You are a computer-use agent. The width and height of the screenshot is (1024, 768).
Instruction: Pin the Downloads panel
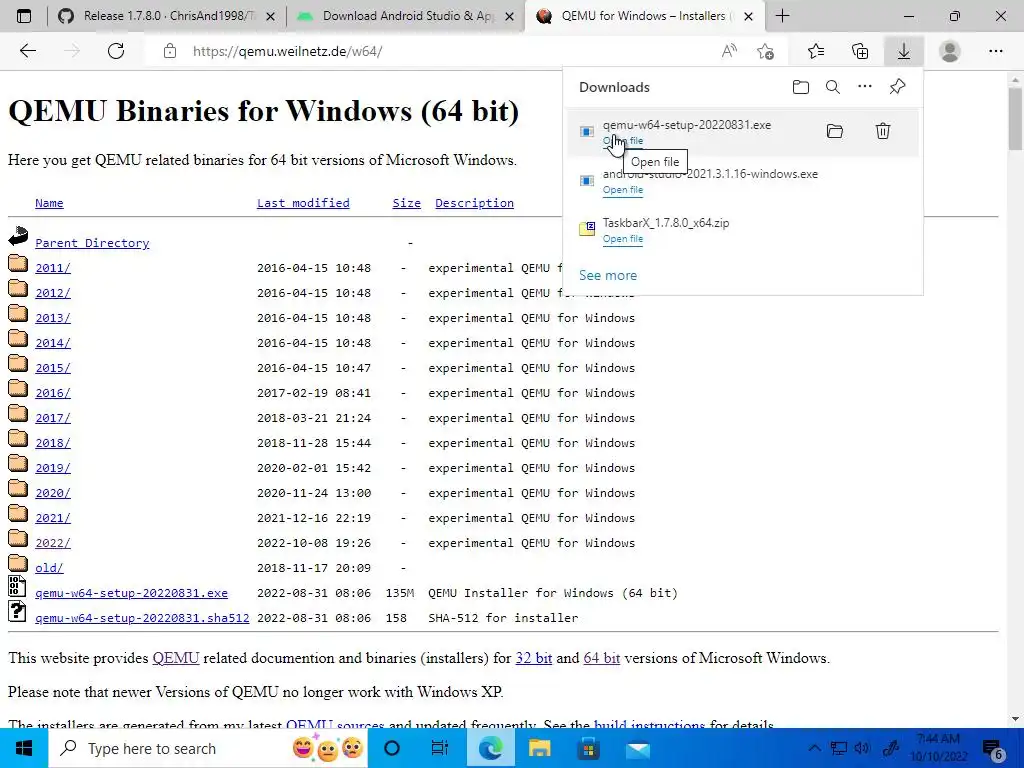point(897,86)
